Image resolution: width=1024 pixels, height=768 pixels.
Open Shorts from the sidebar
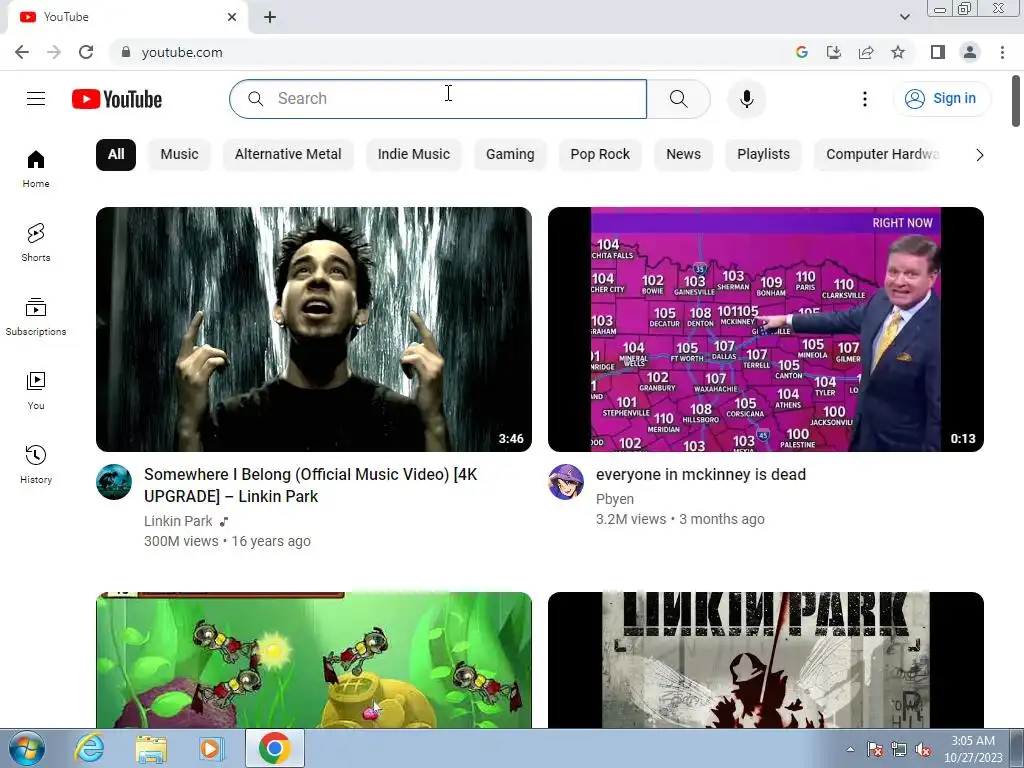click(36, 242)
